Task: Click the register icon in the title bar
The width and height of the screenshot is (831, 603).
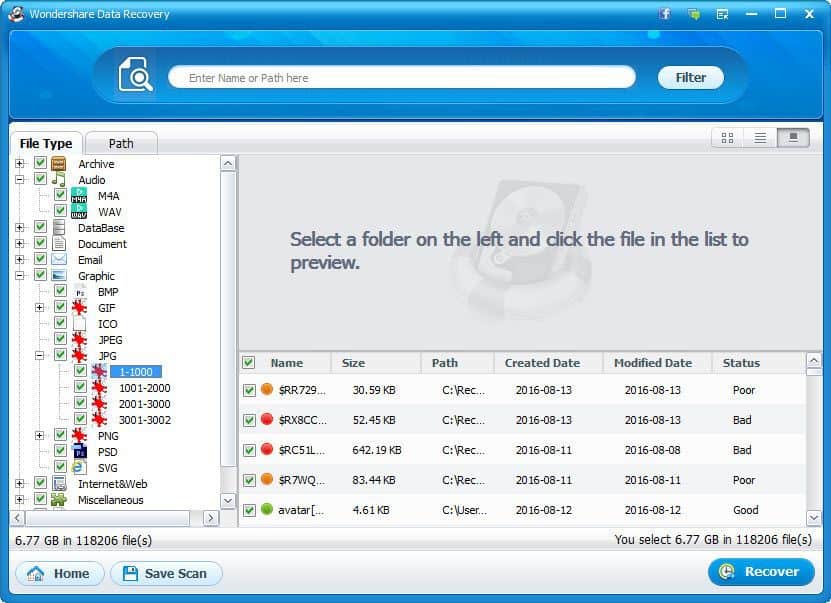Action: point(722,14)
